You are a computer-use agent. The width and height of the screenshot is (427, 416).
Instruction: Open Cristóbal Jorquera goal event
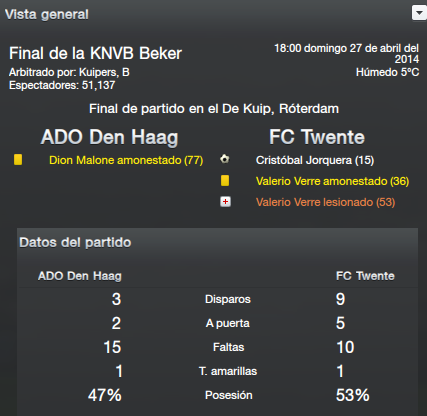(x=315, y=160)
